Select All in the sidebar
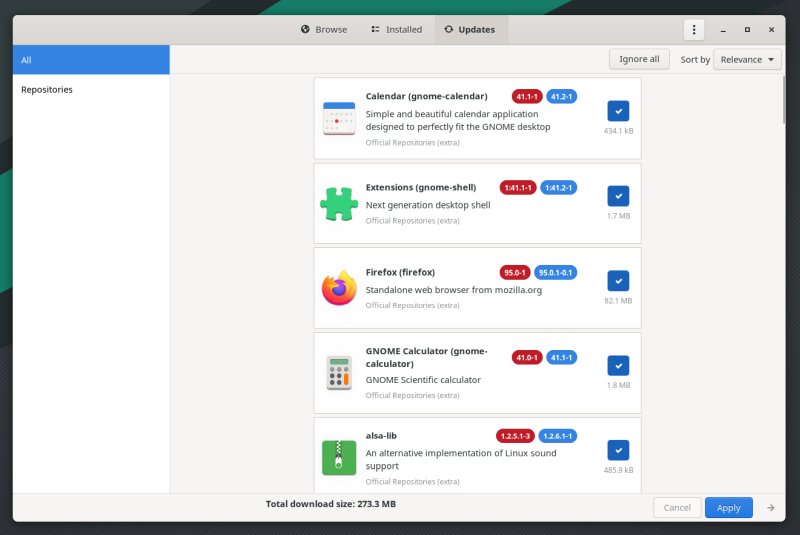800x535 pixels. 91,60
